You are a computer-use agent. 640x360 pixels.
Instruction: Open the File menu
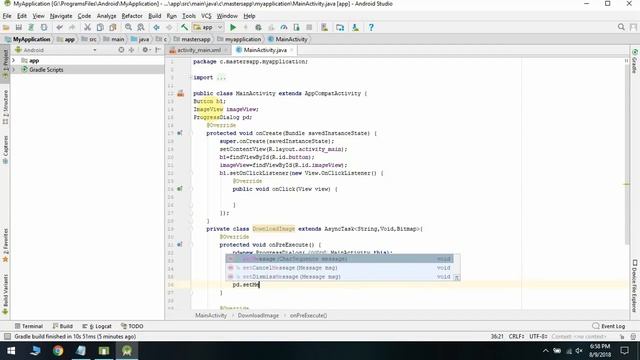pos(7,16)
